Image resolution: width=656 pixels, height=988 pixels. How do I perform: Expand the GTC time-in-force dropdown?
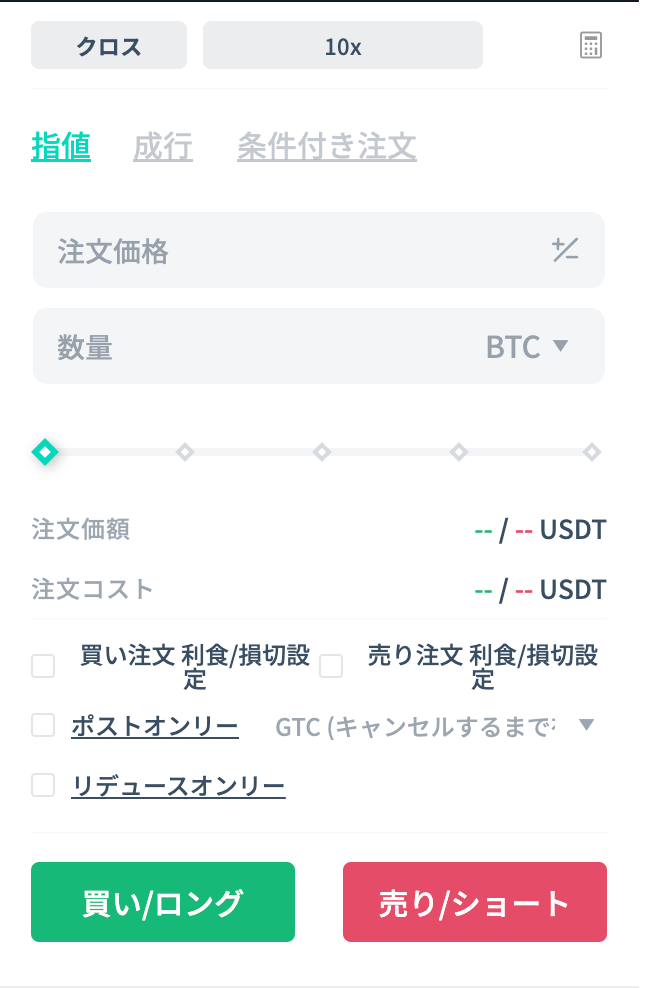coord(435,727)
